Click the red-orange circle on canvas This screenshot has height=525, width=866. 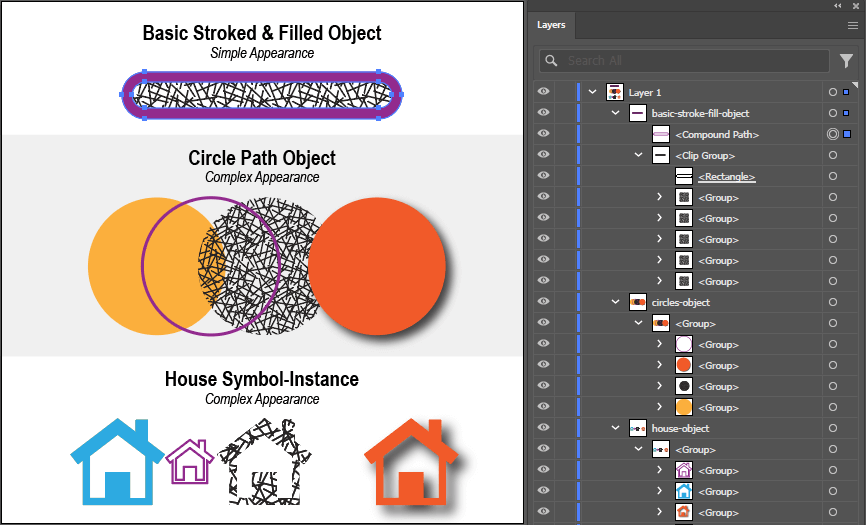coord(377,266)
